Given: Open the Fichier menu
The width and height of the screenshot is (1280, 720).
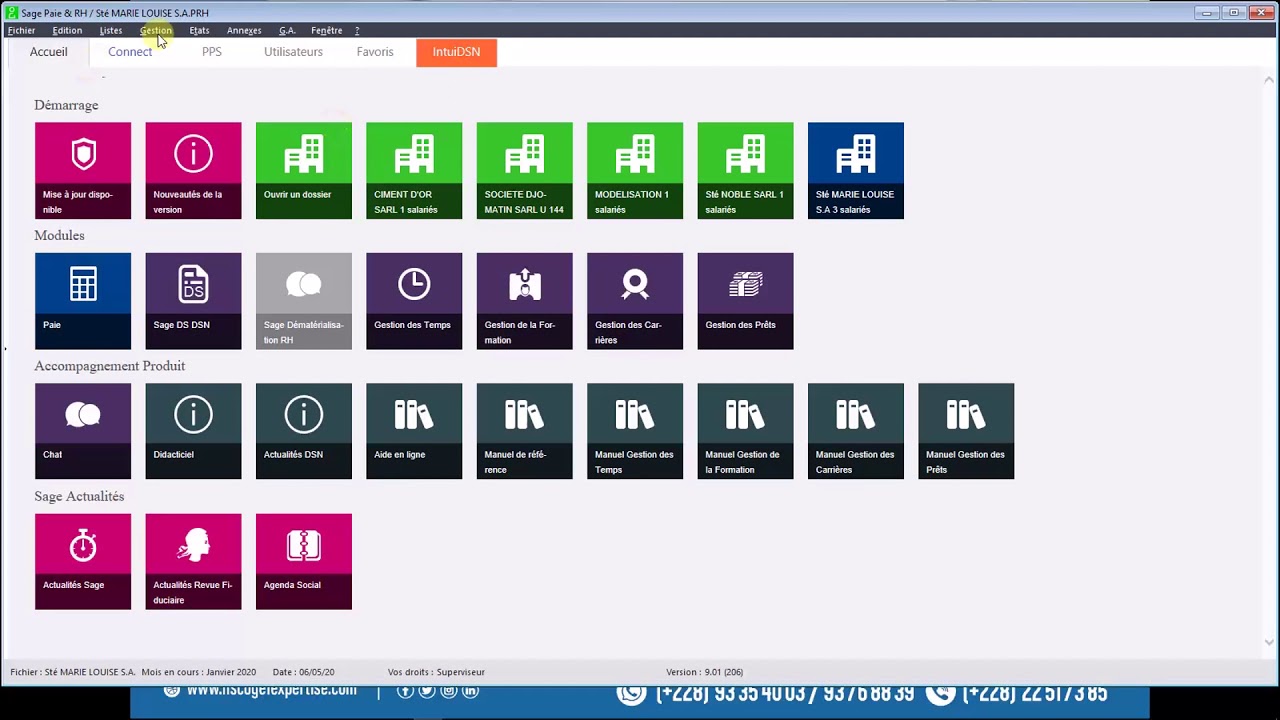Looking at the screenshot, I should click(21, 31).
